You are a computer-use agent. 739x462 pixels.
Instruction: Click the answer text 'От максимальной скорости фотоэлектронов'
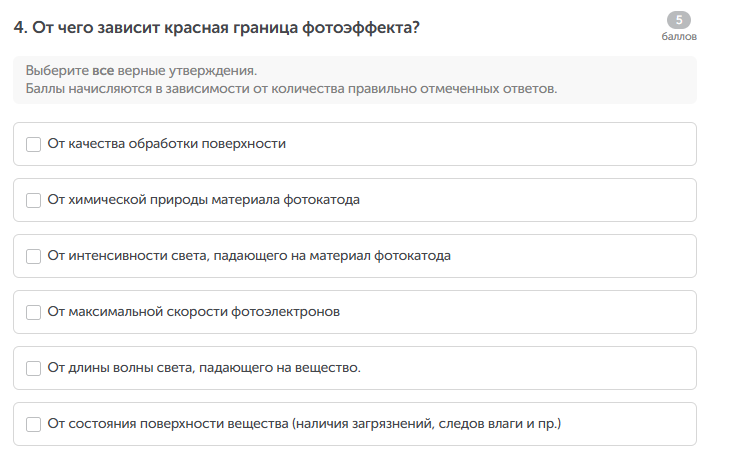(194, 312)
